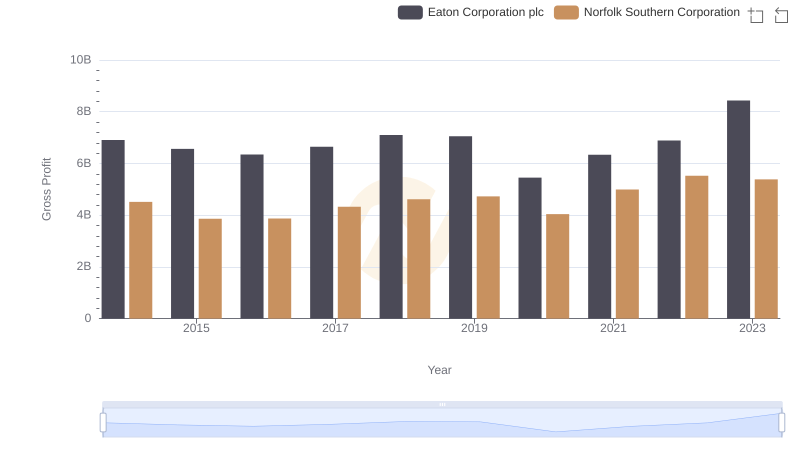Click the 2017 x-axis label
Image resolution: width=800 pixels, height=461 pixels.
pos(335,328)
